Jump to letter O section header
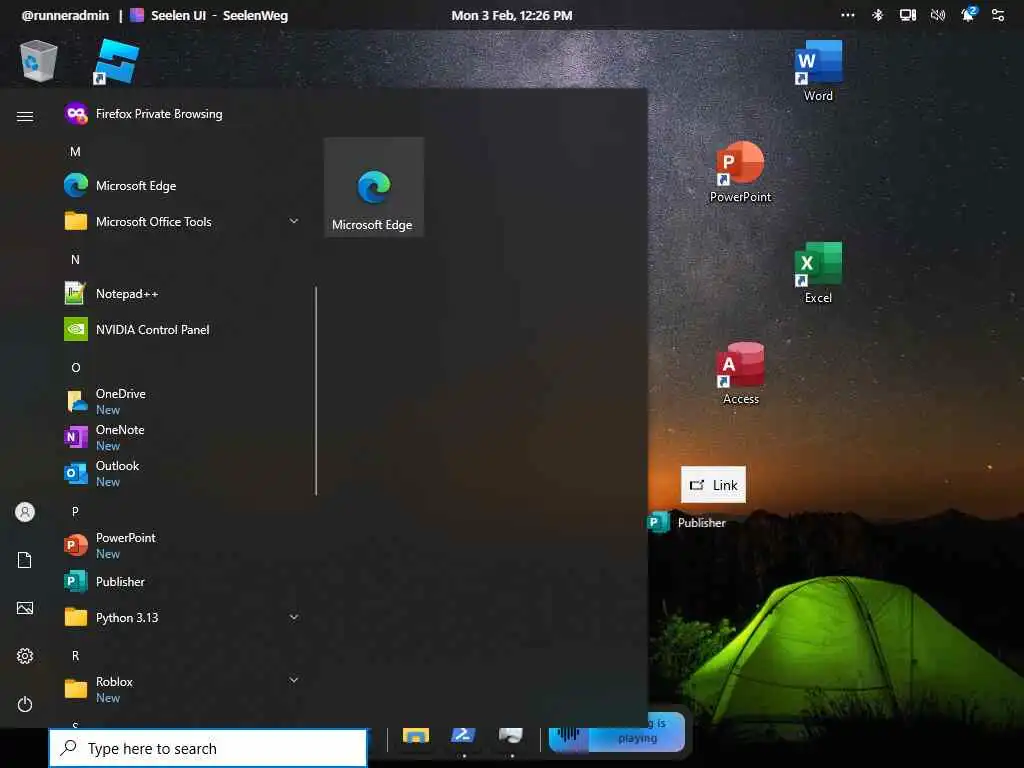Viewport: 1024px width, 768px height. [76, 368]
